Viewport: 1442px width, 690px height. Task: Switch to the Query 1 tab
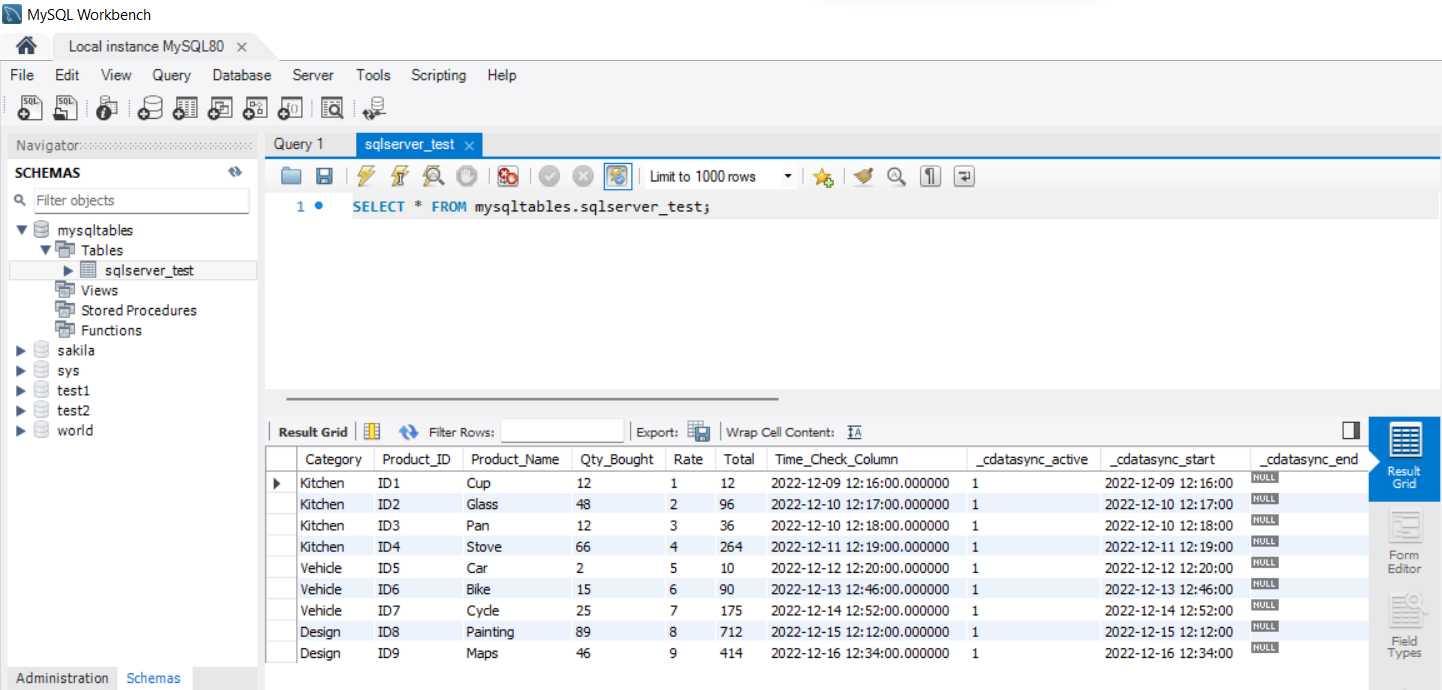[x=299, y=144]
